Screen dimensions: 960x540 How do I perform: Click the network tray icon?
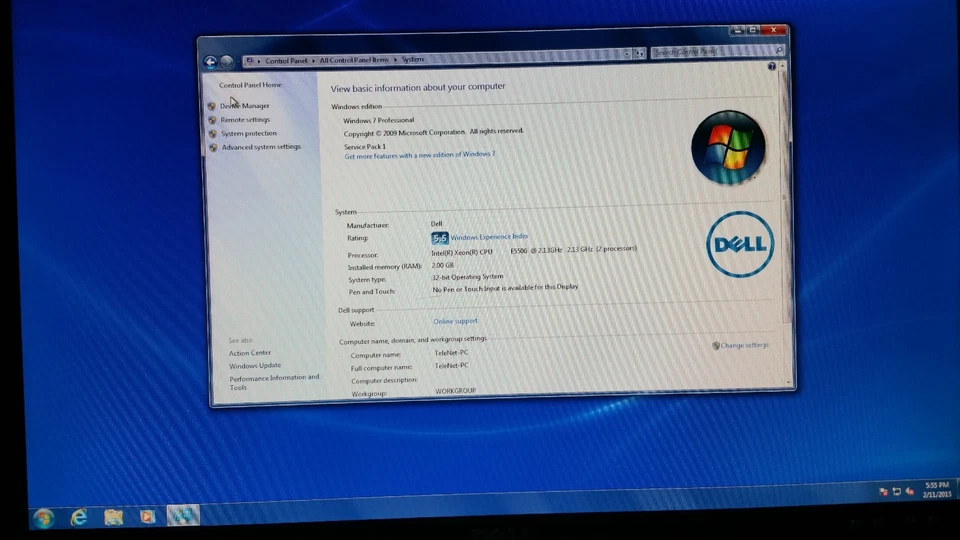pos(897,492)
